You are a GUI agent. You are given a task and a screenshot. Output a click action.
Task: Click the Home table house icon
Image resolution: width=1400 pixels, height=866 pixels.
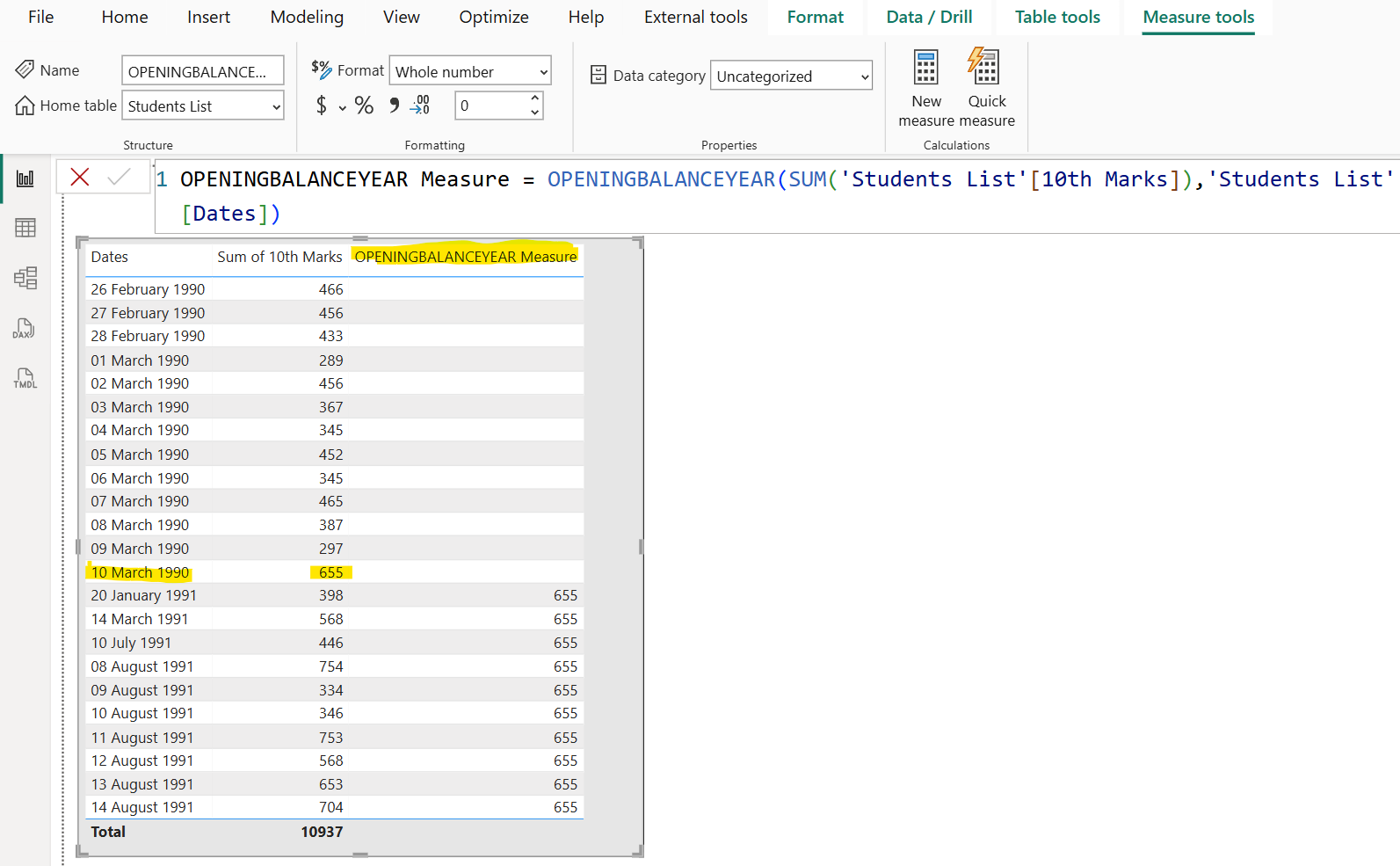click(25, 106)
